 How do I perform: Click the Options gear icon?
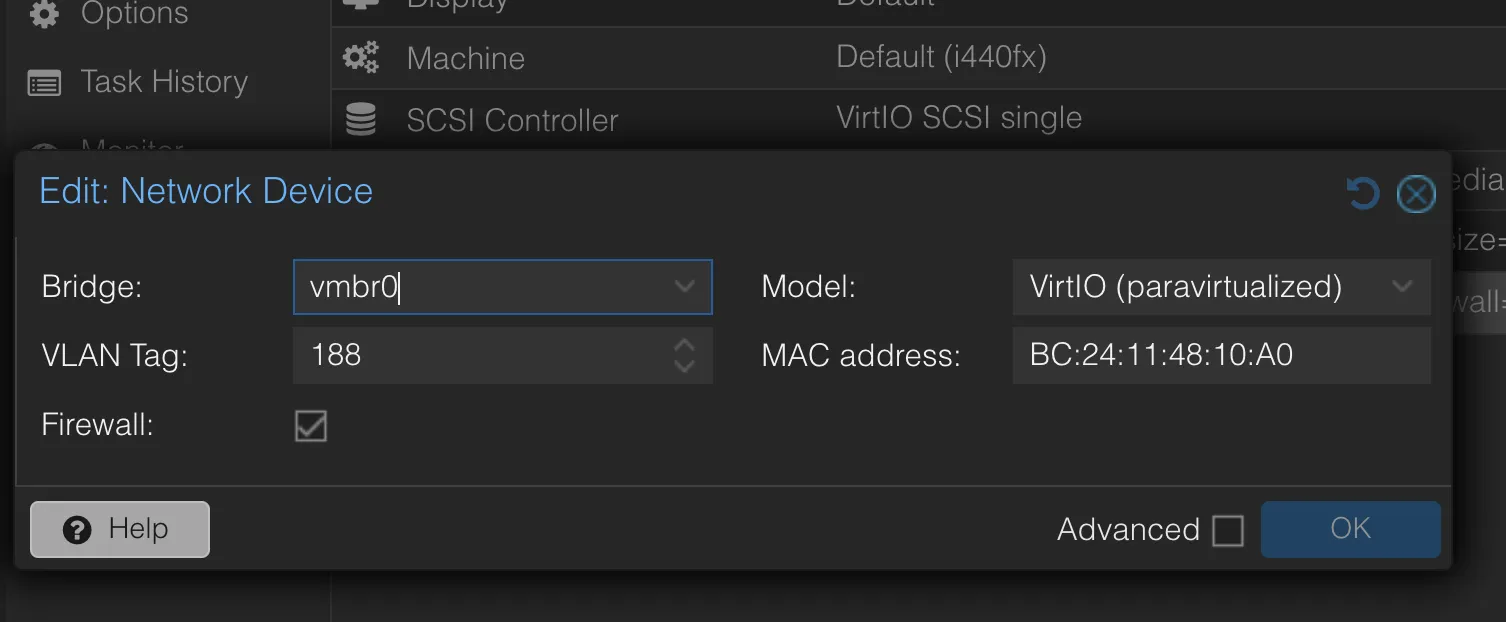[x=44, y=13]
